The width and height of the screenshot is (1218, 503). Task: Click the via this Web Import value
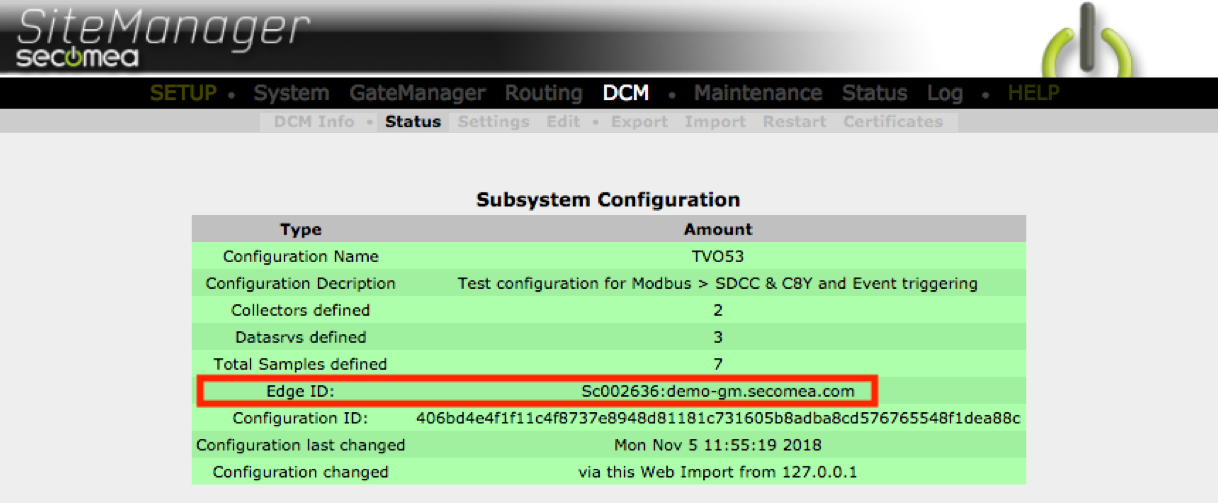(x=718, y=472)
